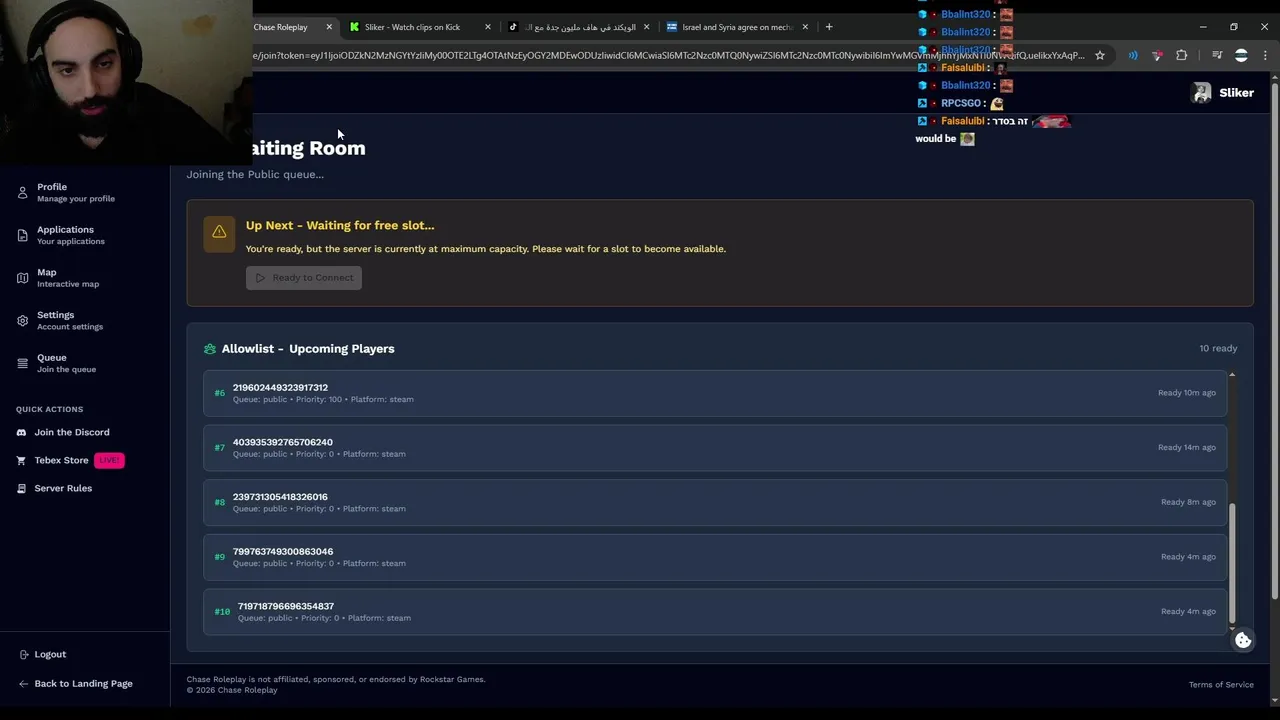Select player row 403935392765706240

715,448
